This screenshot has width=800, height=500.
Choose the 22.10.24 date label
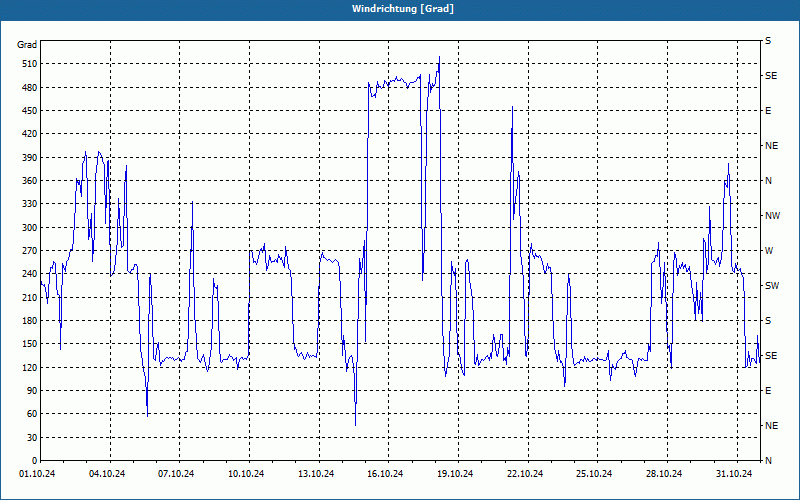coord(525,474)
